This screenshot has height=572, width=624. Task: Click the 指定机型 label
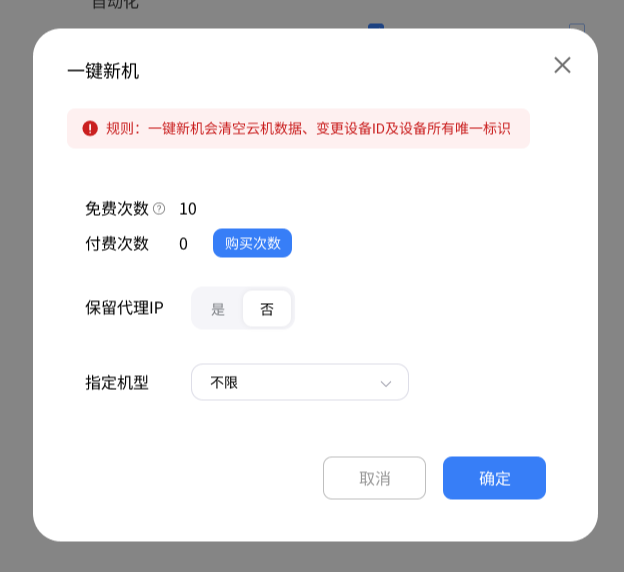tap(117, 383)
